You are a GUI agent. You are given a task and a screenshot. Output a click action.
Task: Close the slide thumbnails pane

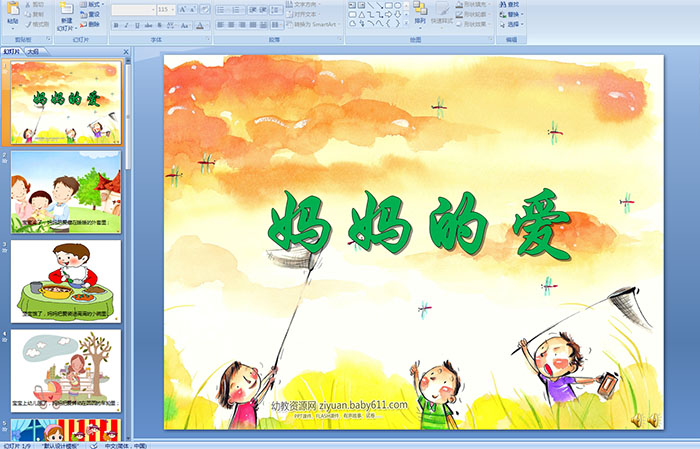pos(126,52)
